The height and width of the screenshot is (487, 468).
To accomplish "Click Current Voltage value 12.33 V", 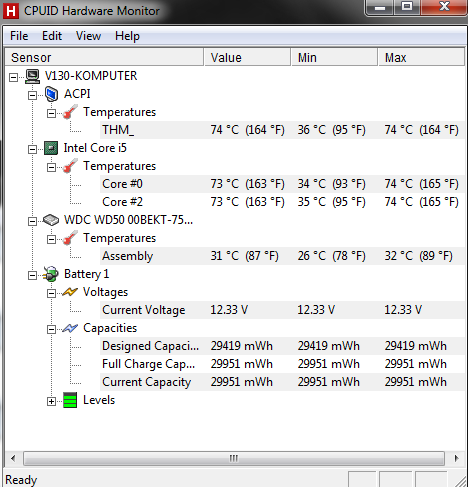I will click(229, 310).
